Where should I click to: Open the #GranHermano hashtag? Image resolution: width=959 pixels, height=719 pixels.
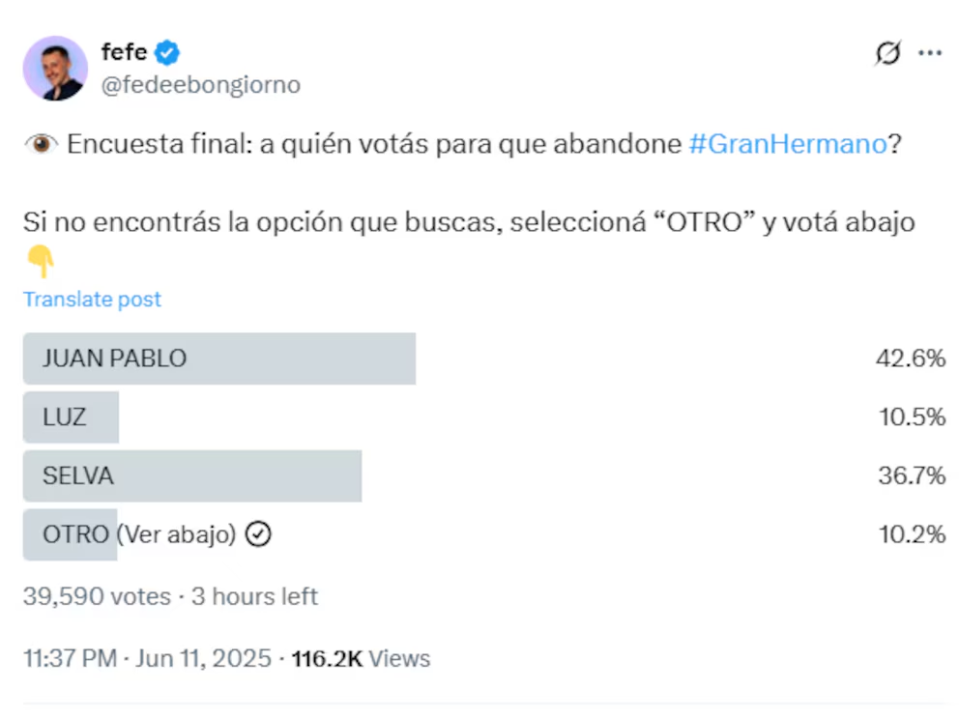[x=787, y=144]
